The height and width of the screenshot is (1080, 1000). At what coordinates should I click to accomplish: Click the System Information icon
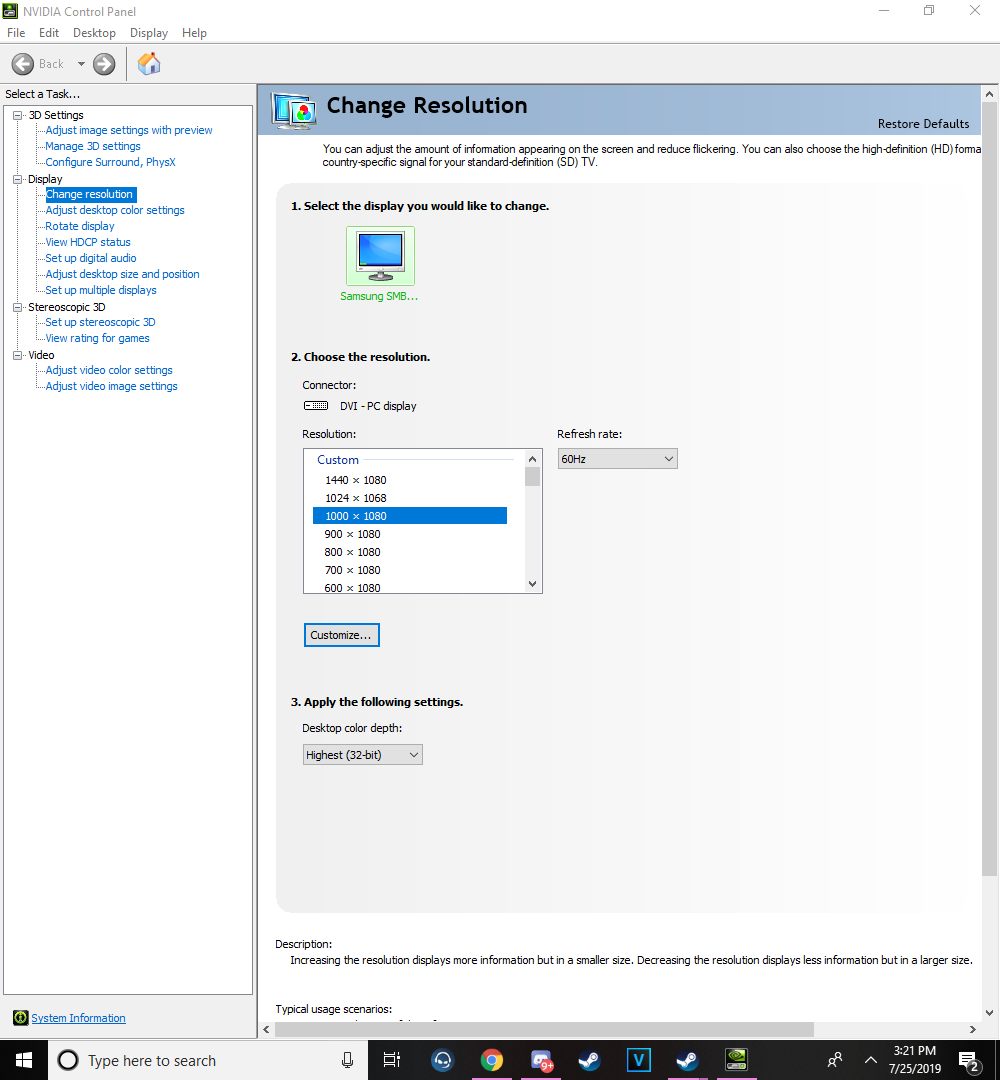click(x=21, y=1017)
